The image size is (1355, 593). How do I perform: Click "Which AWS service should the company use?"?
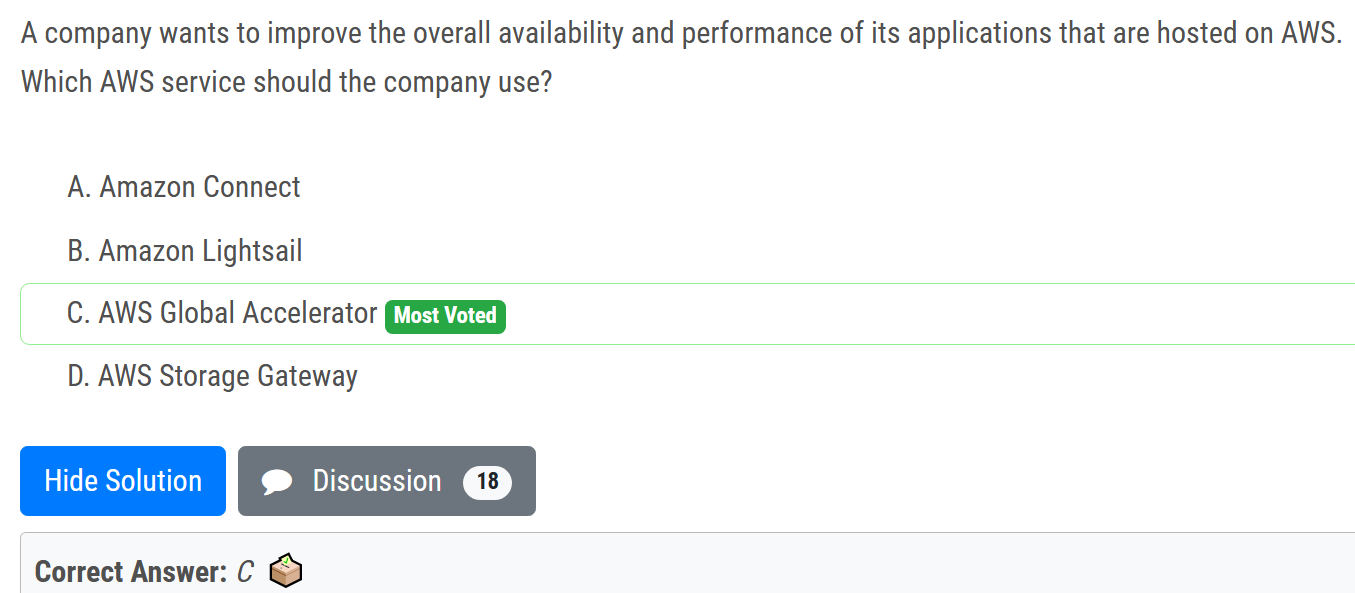[x=286, y=81]
